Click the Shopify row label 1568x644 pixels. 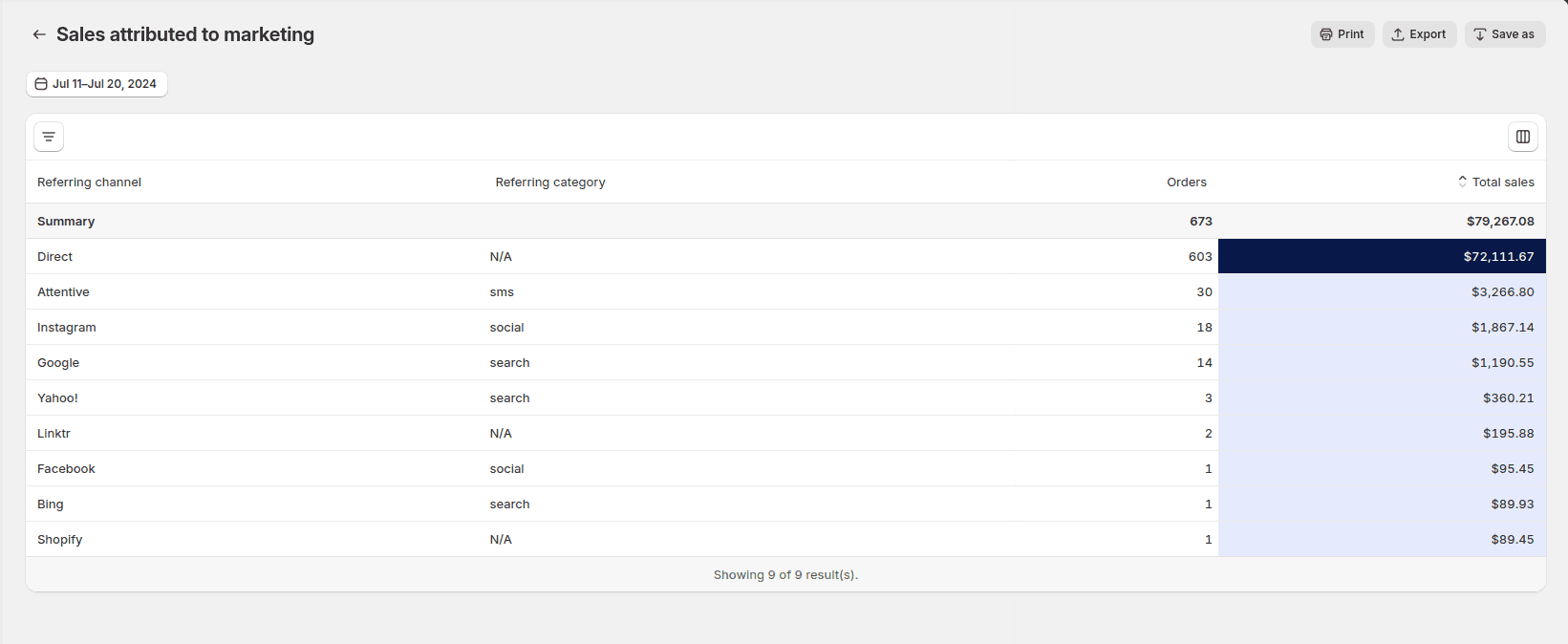coord(59,539)
